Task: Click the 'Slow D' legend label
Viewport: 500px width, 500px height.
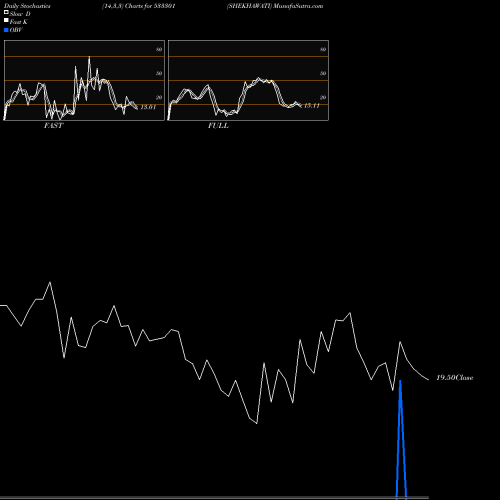Action: 20,14
